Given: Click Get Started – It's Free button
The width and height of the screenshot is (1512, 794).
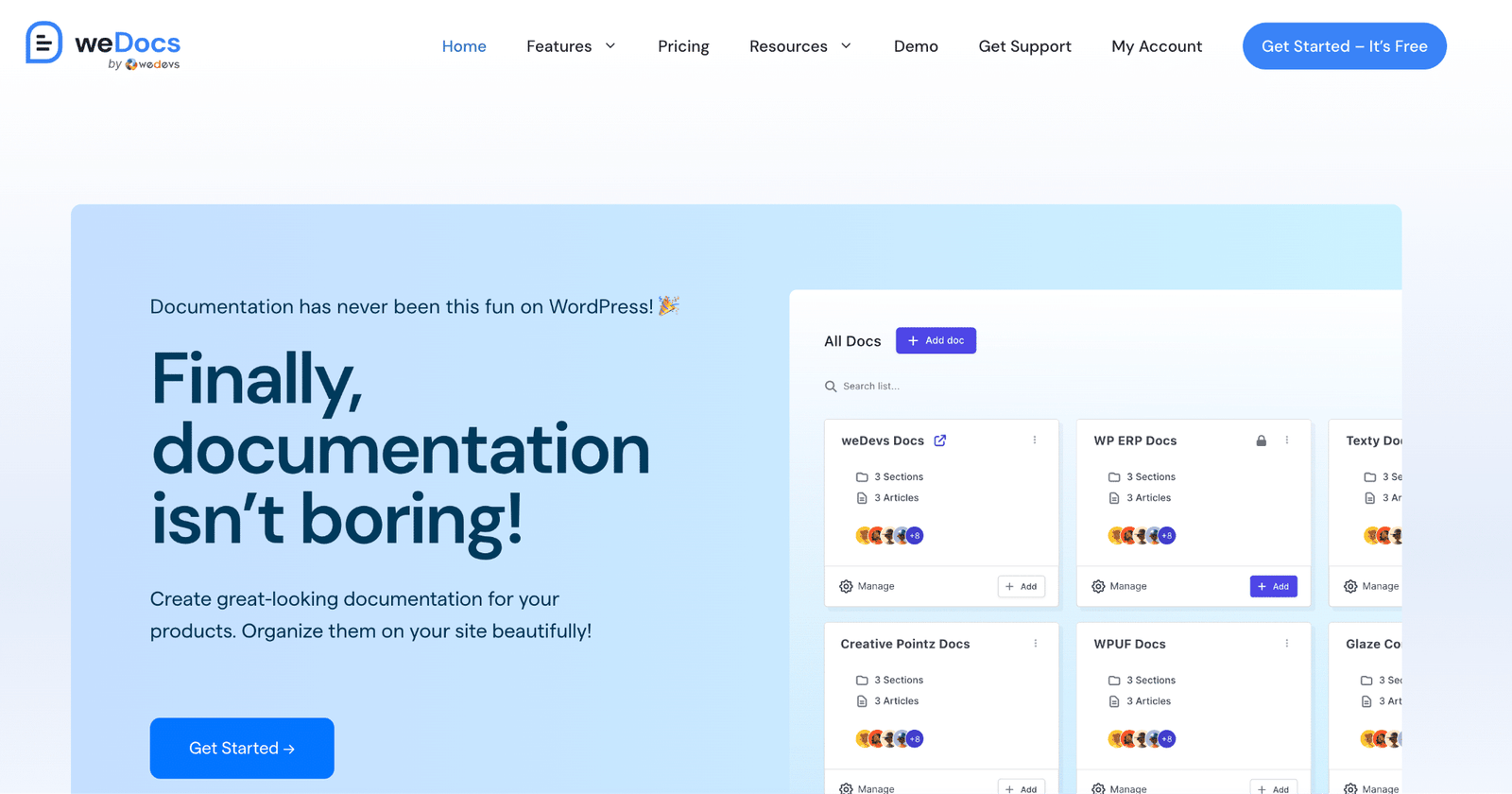Looking at the screenshot, I should 1344,46.
